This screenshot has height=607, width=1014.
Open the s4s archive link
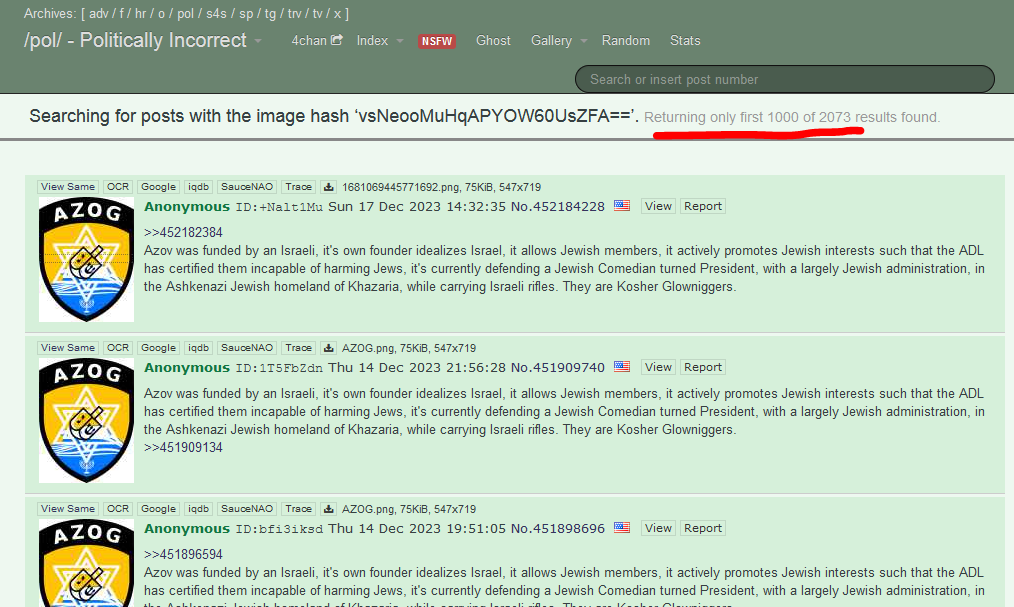coord(216,13)
